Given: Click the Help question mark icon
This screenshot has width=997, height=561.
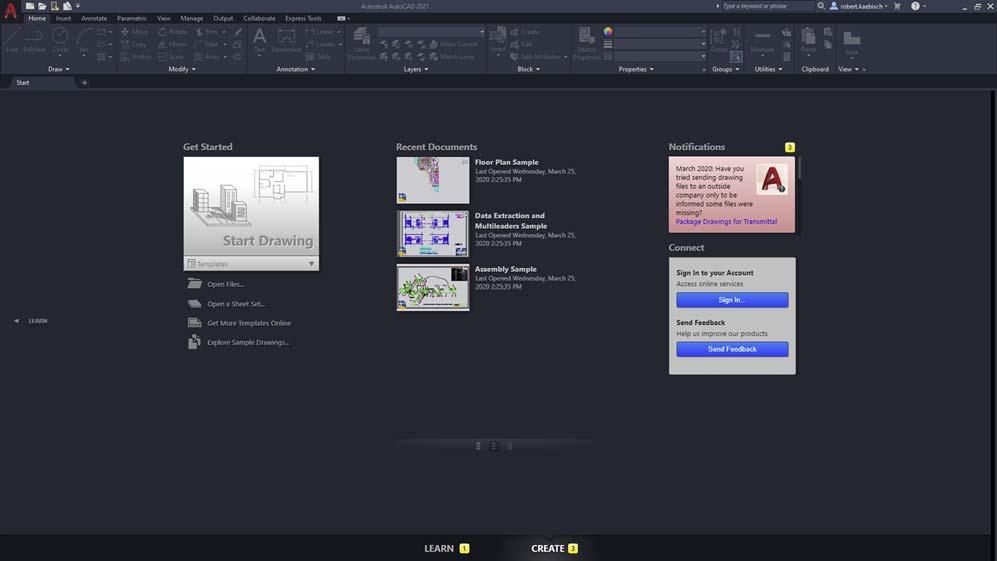Looking at the screenshot, I should tap(915, 6).
